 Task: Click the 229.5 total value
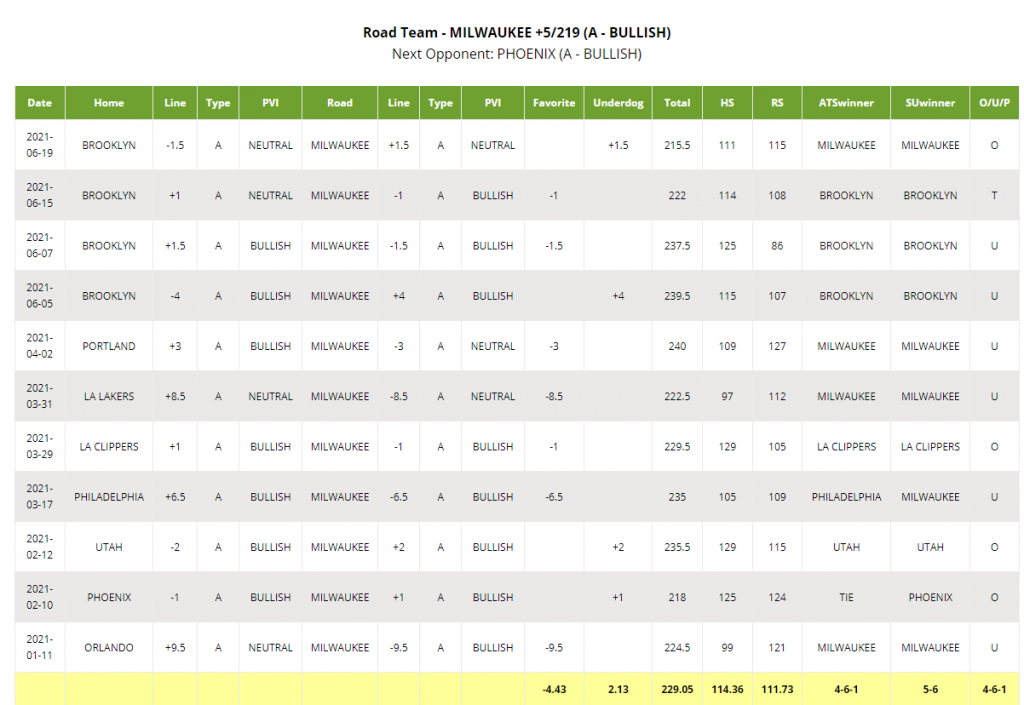677,446
